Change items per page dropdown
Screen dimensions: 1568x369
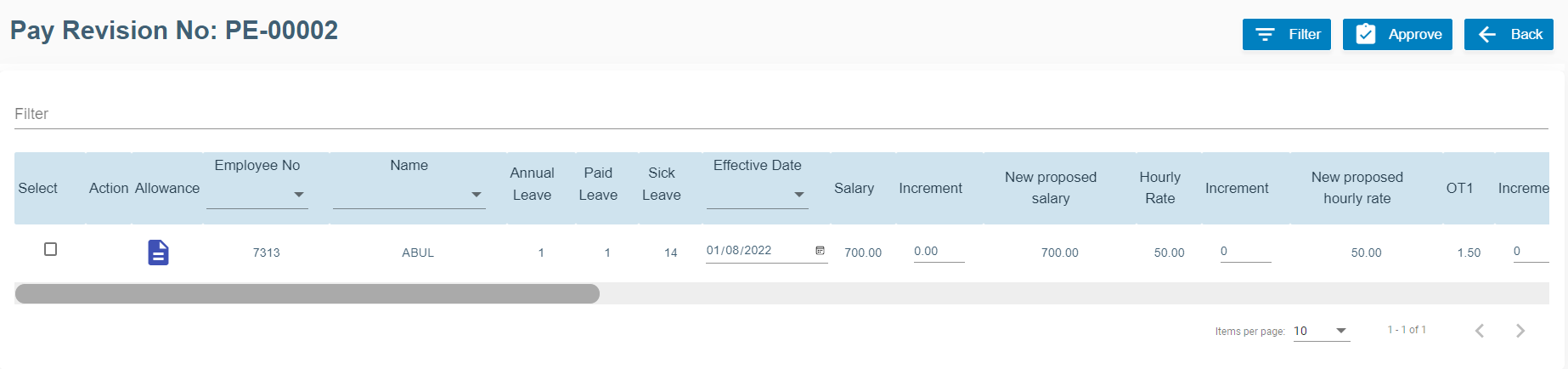pyautogui.click(x=1321, y=331)
